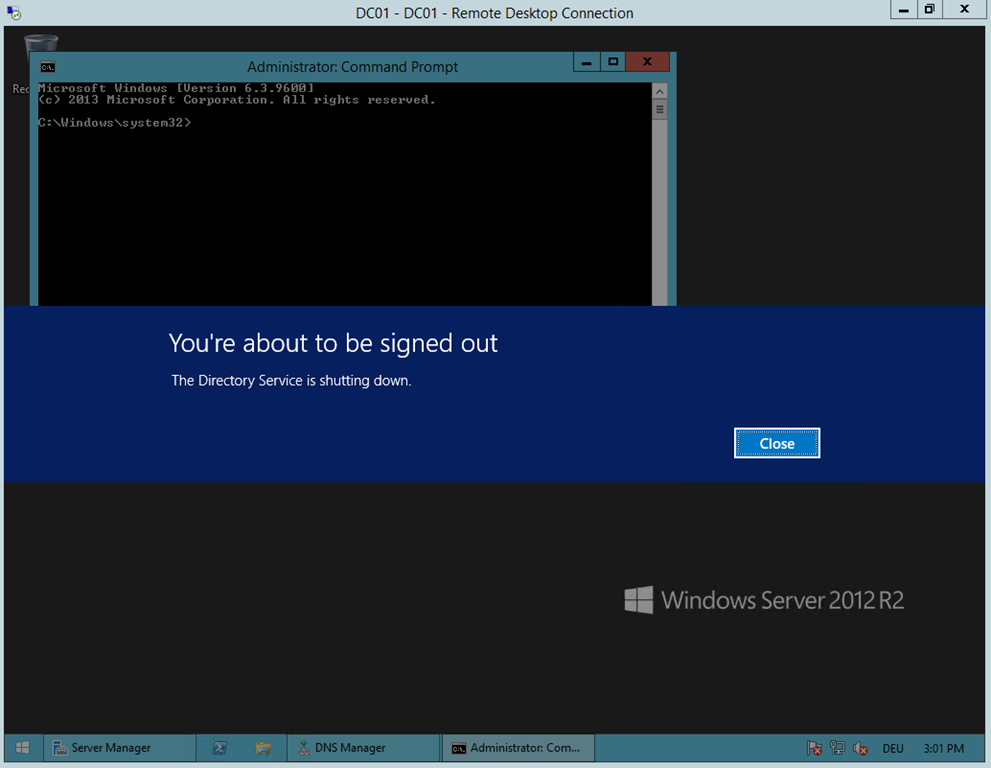Click the Close button on sign-out notice
This screenshot has width=991, height=768.
777,443
